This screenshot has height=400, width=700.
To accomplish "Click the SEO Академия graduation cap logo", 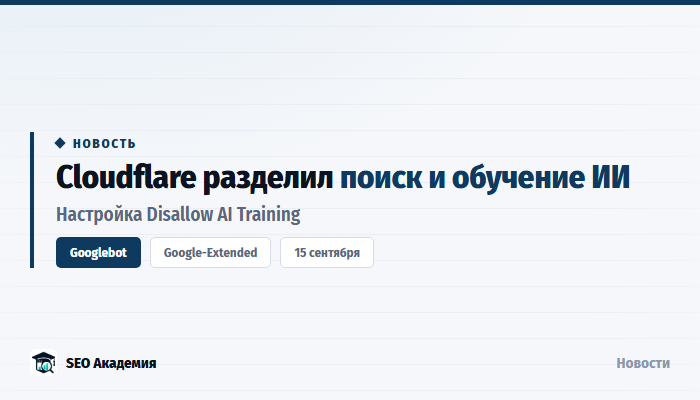I will coord(43,362).
